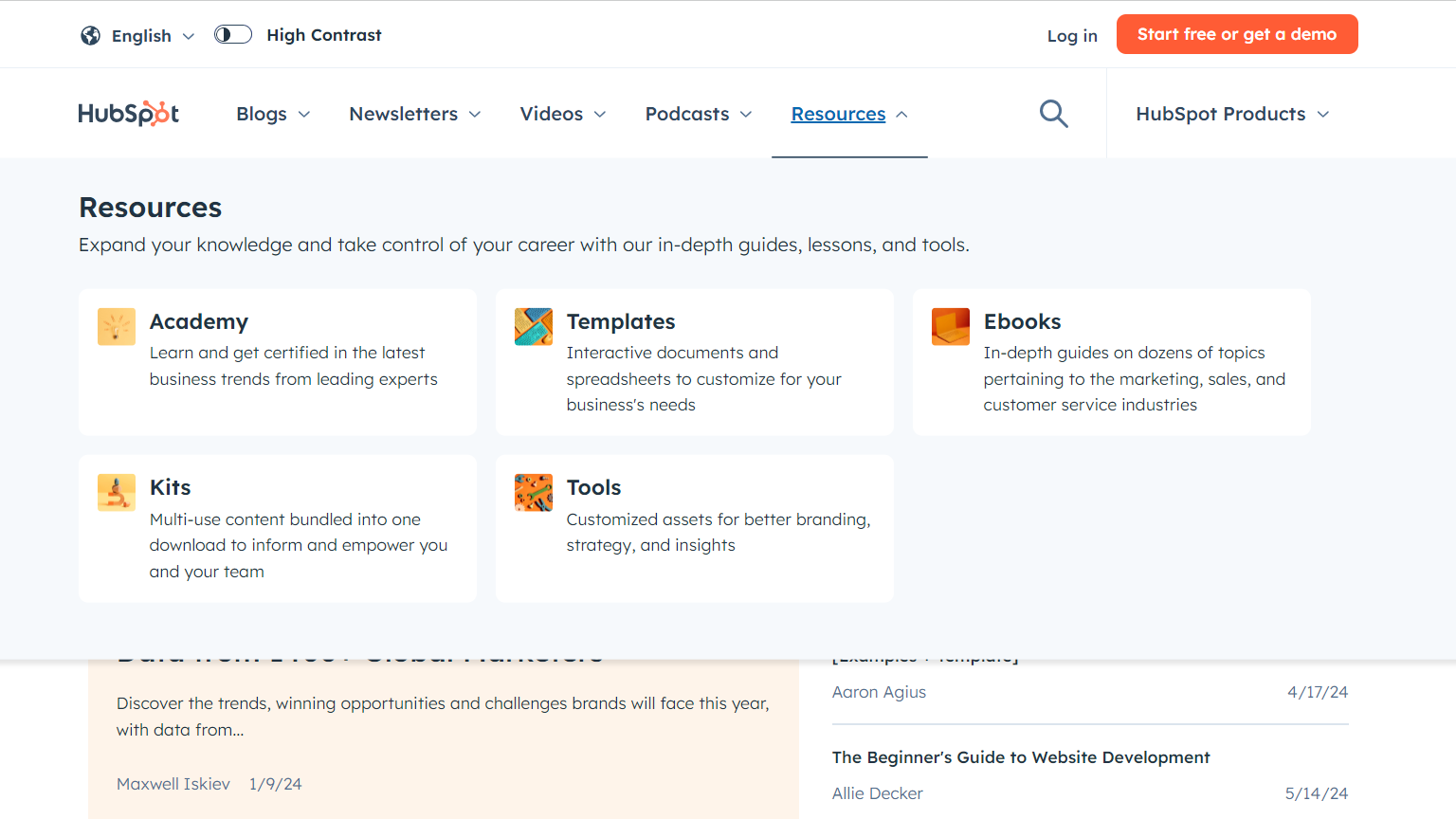Click the Log in link
This screenshot has width=1456, height=819.
[1072, 35]
